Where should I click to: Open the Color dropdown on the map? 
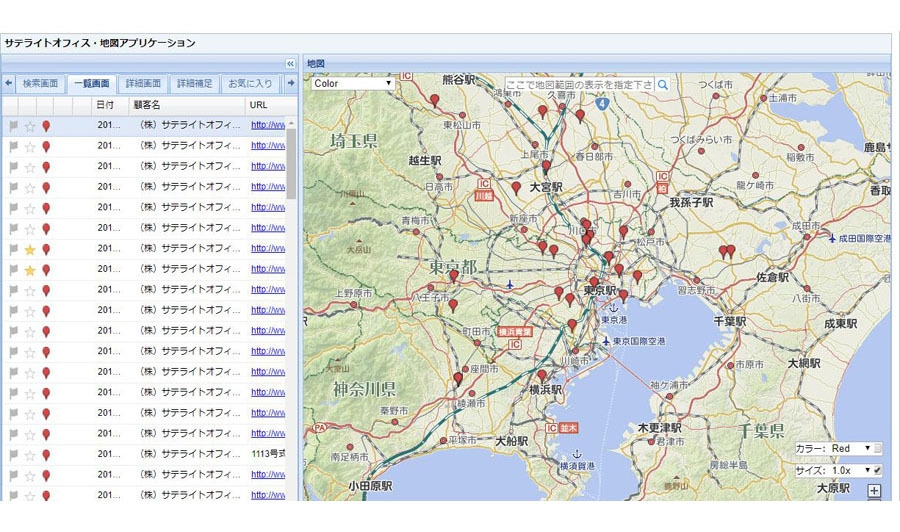coord(353,84)
